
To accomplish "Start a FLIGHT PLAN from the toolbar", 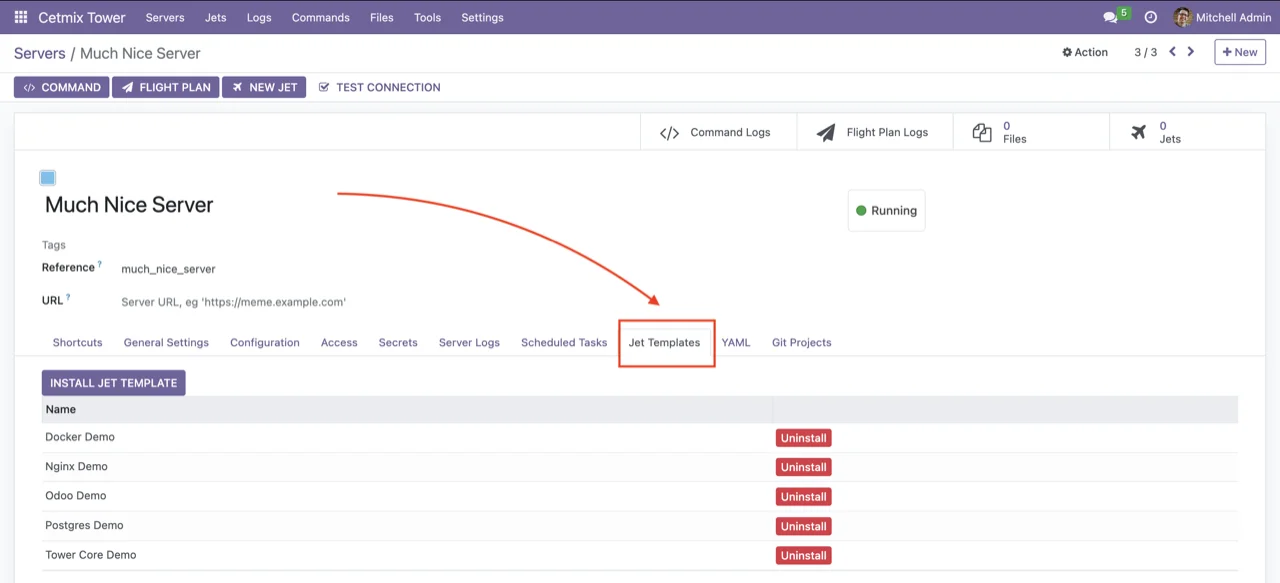I will click(165, 87).
